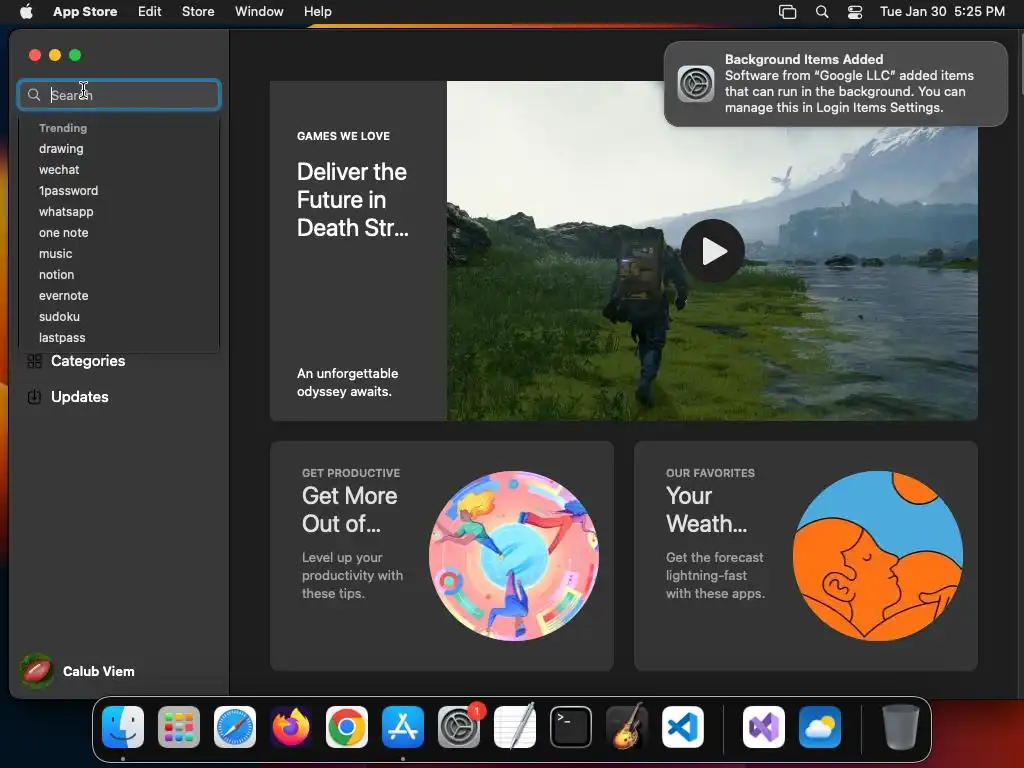Viewport: 1024px width, 768px height.
Task: Click the date and time in menu bar
Action: pos(942,12)
